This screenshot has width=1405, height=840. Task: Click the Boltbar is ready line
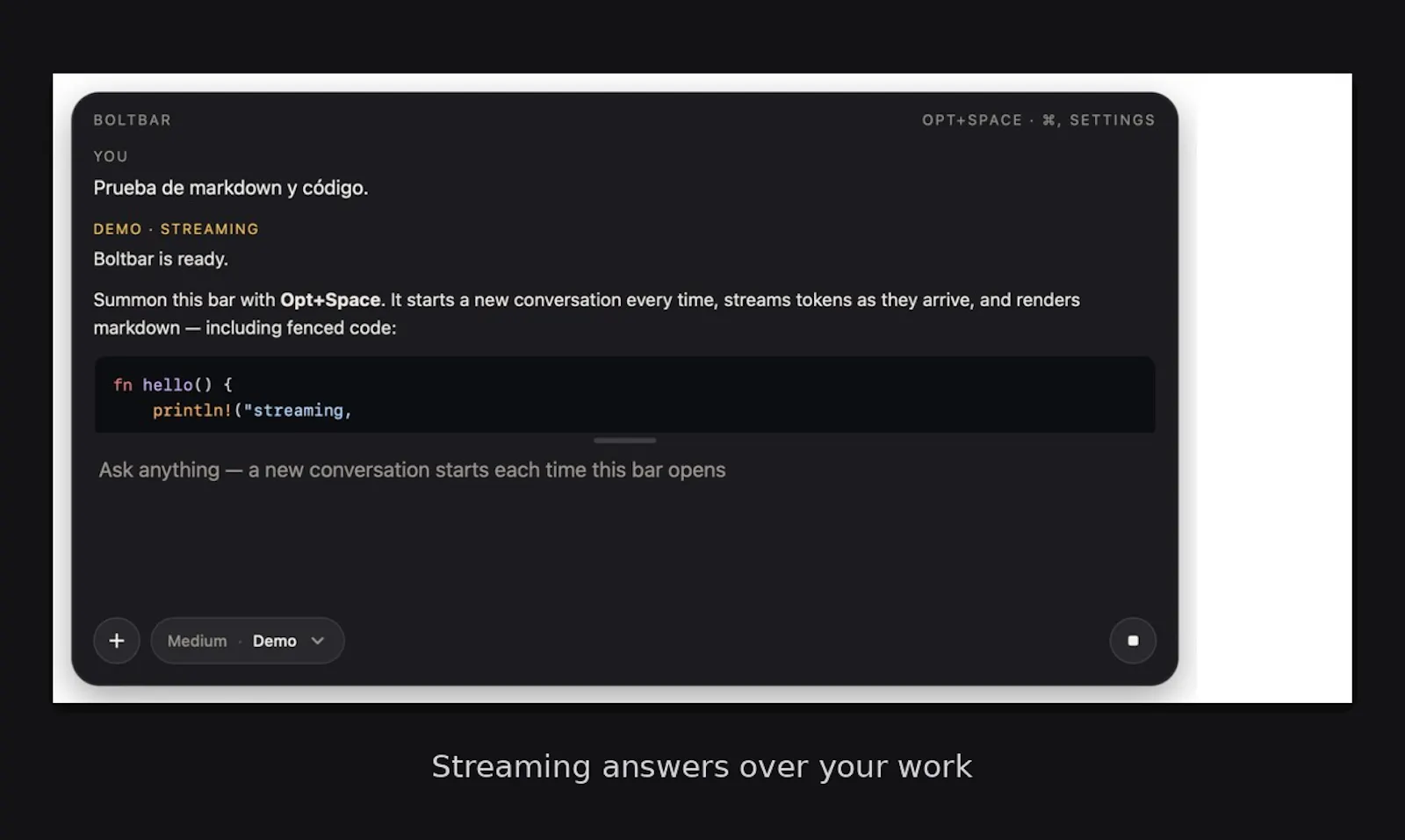click(x=161, y=259)
